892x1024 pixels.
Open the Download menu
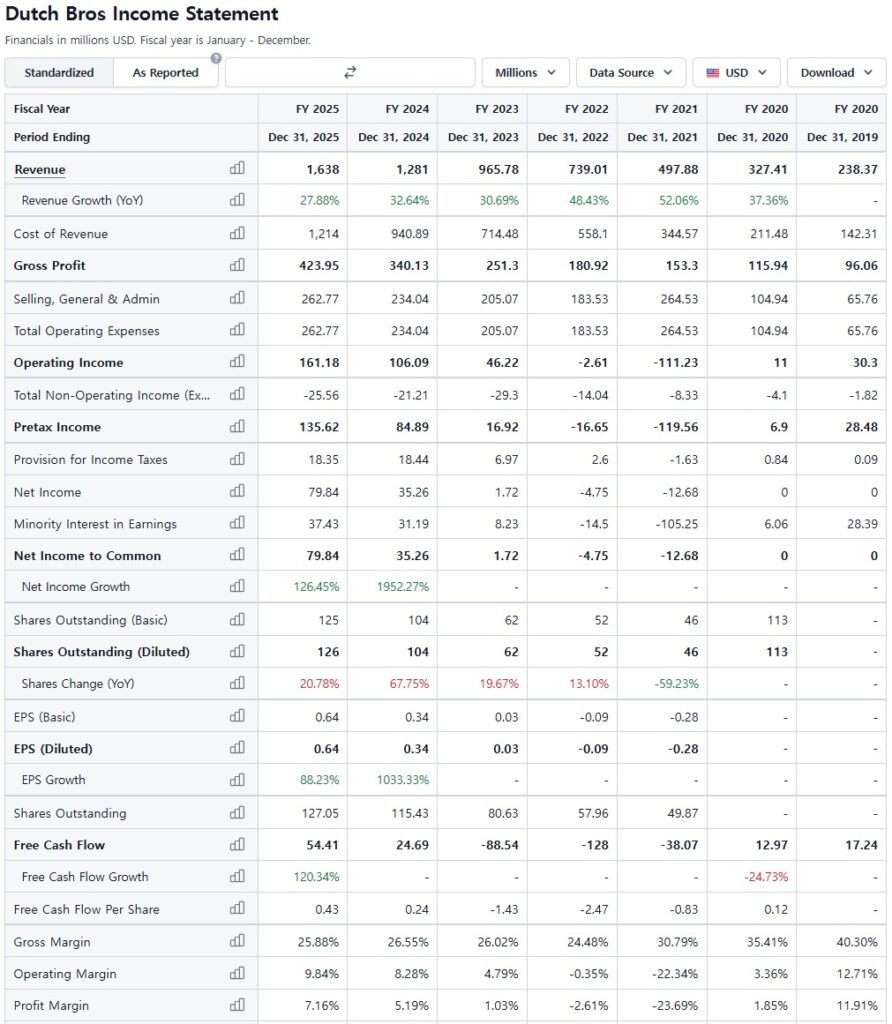836,73
